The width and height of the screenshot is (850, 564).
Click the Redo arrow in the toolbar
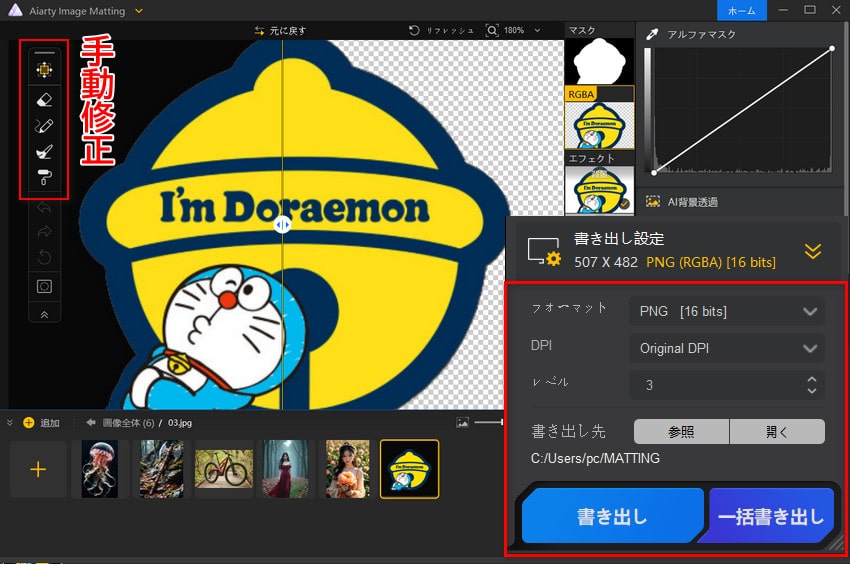pyautogui.click(x=44, y=232)
